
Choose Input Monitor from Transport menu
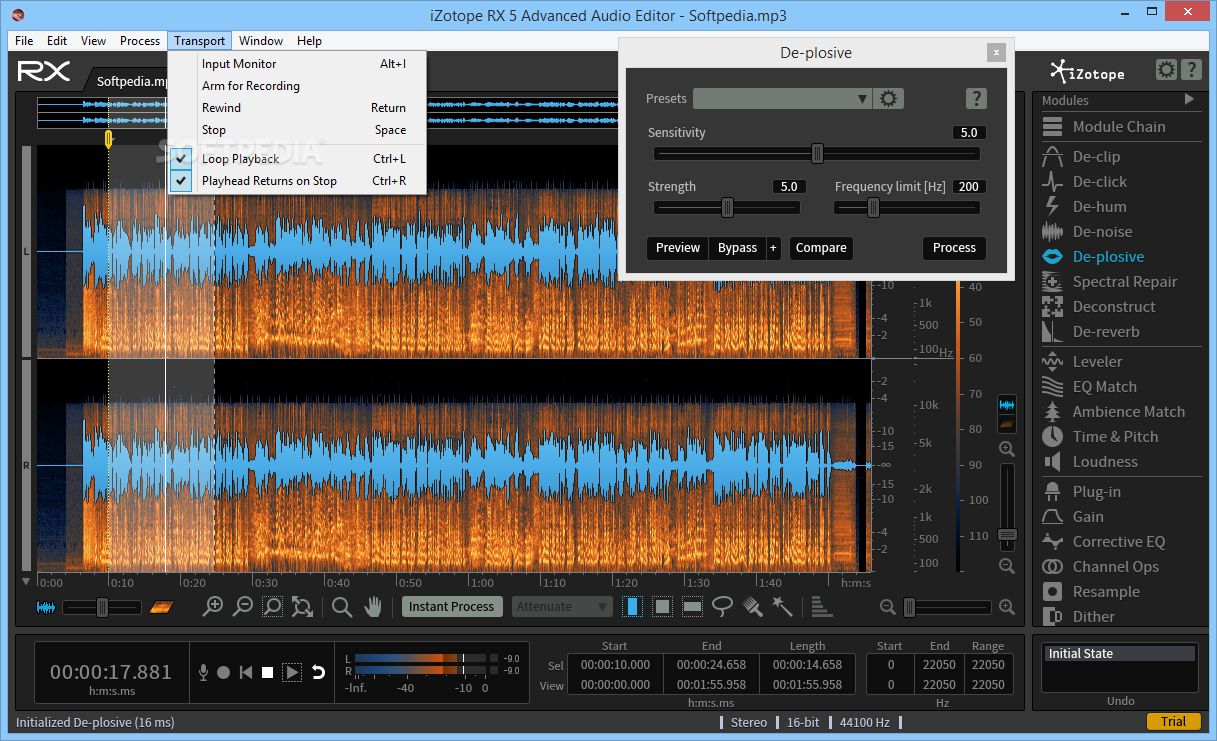(297, 64)
